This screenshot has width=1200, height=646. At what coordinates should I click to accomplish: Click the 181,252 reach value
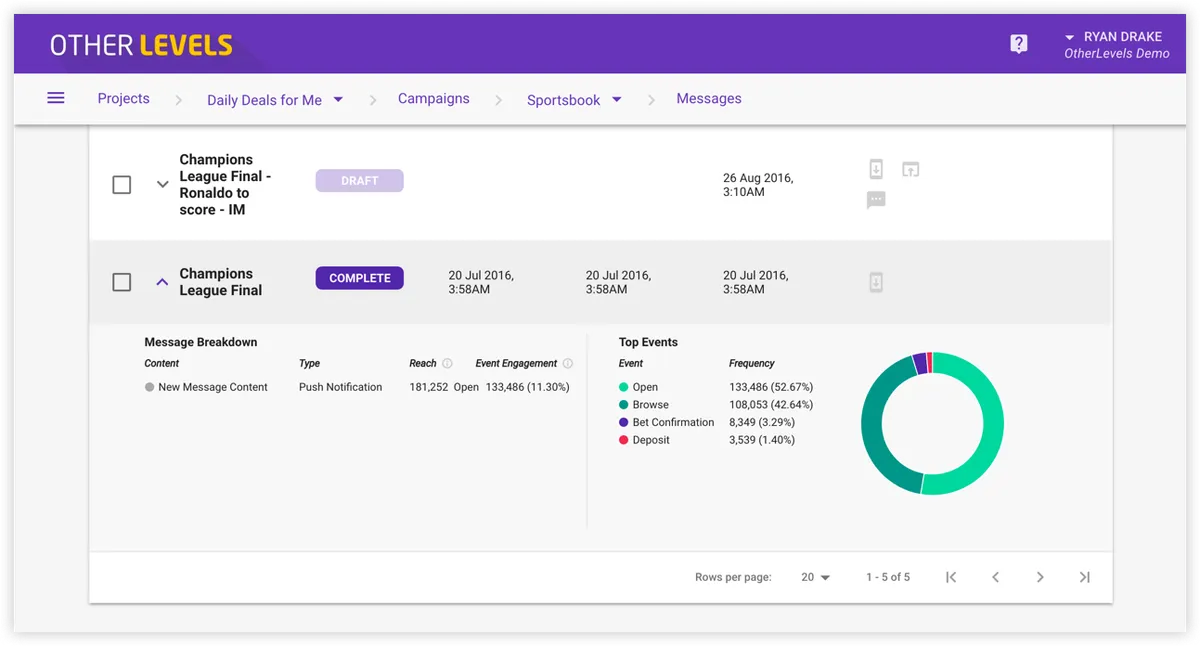coord(428,387)
